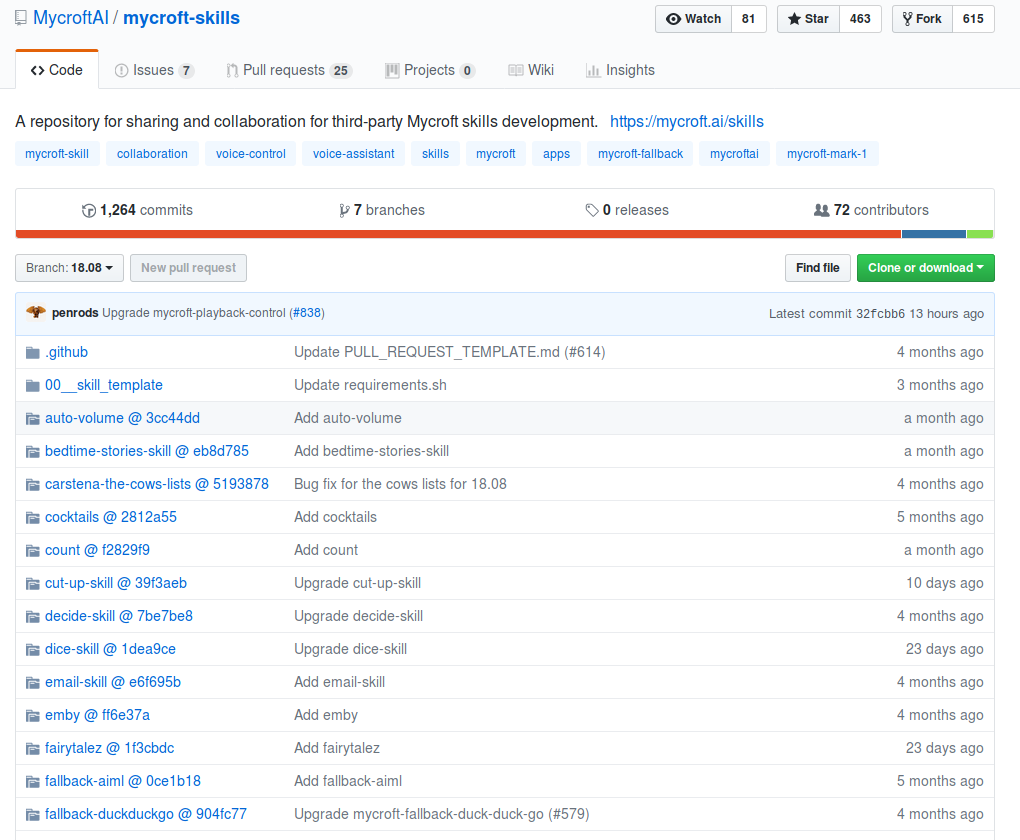Click the Find file button

pos(817,268)
